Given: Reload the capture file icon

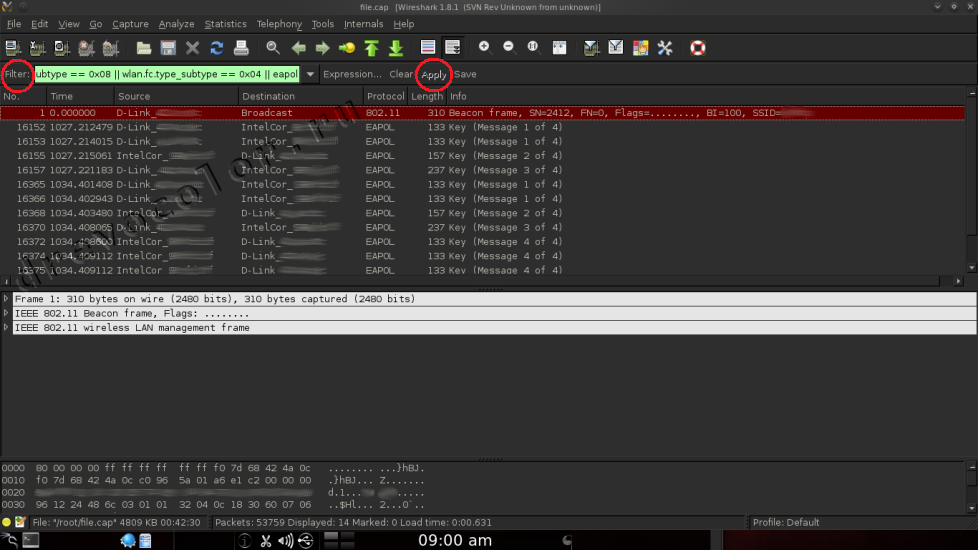Looking at the screenshot, I should click(x=216, y=48).
